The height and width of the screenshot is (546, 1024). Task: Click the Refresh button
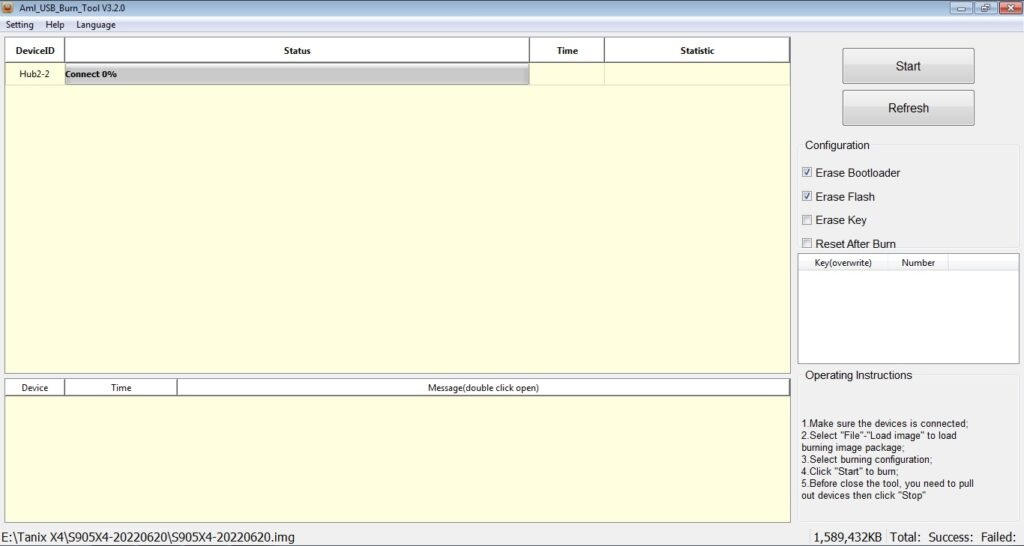coord(908,108)
